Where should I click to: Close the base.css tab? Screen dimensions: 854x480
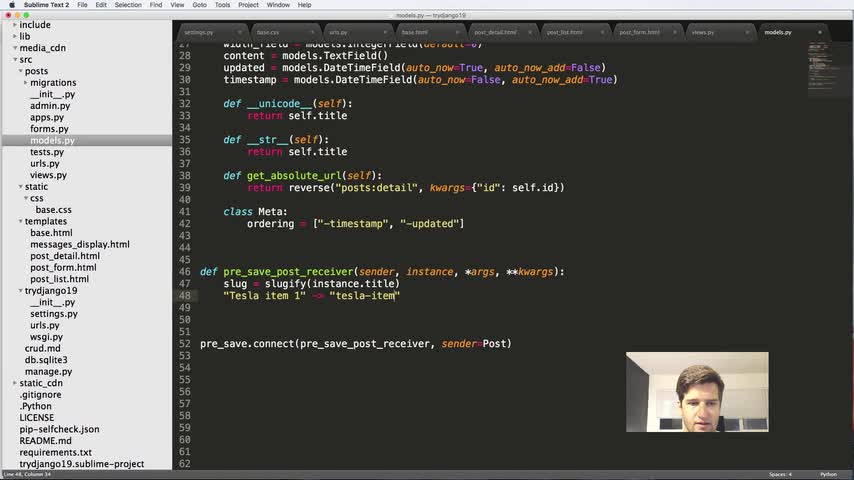[x=312, y=32]
